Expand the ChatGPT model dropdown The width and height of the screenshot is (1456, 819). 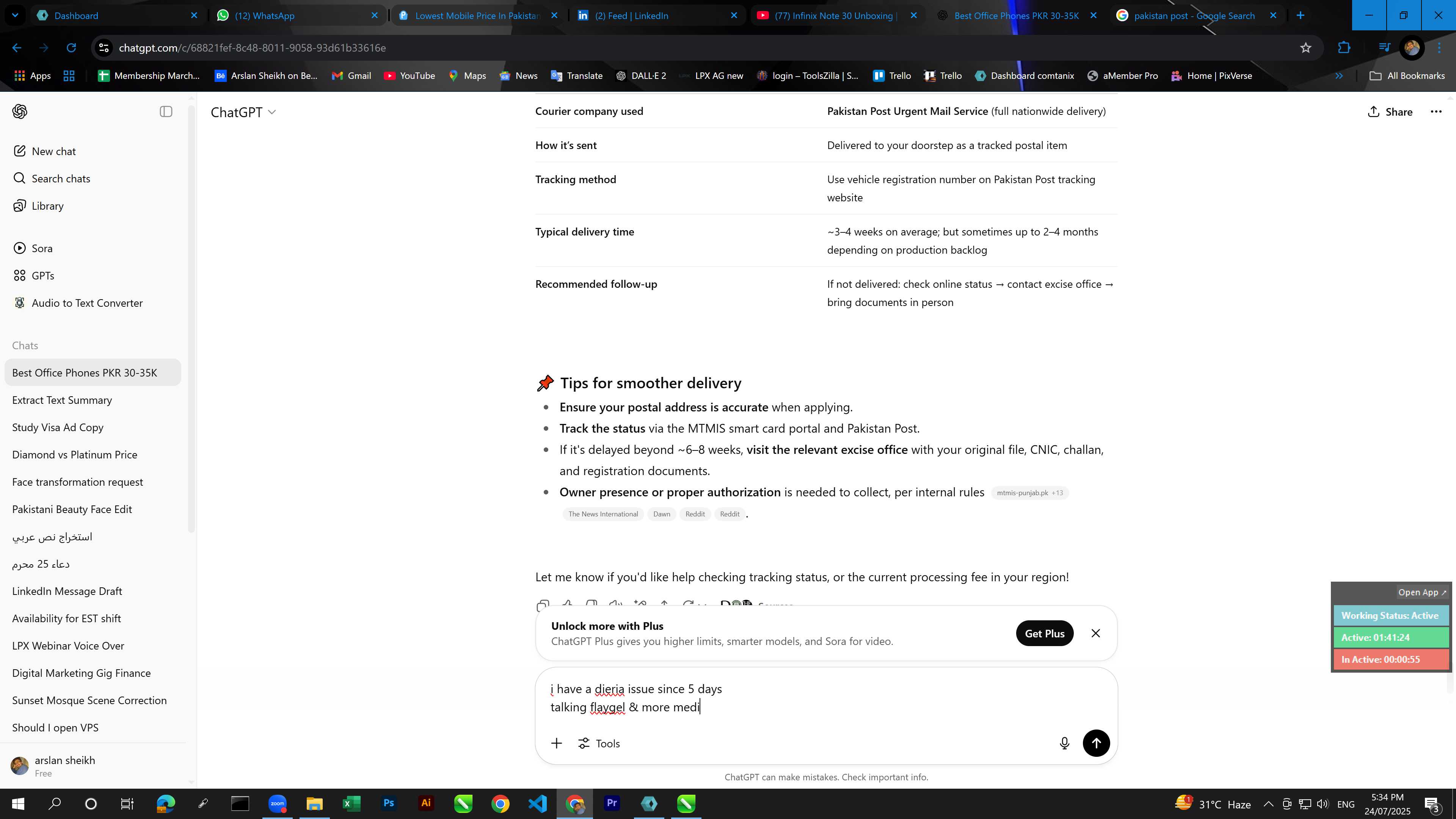pos(243,112)
